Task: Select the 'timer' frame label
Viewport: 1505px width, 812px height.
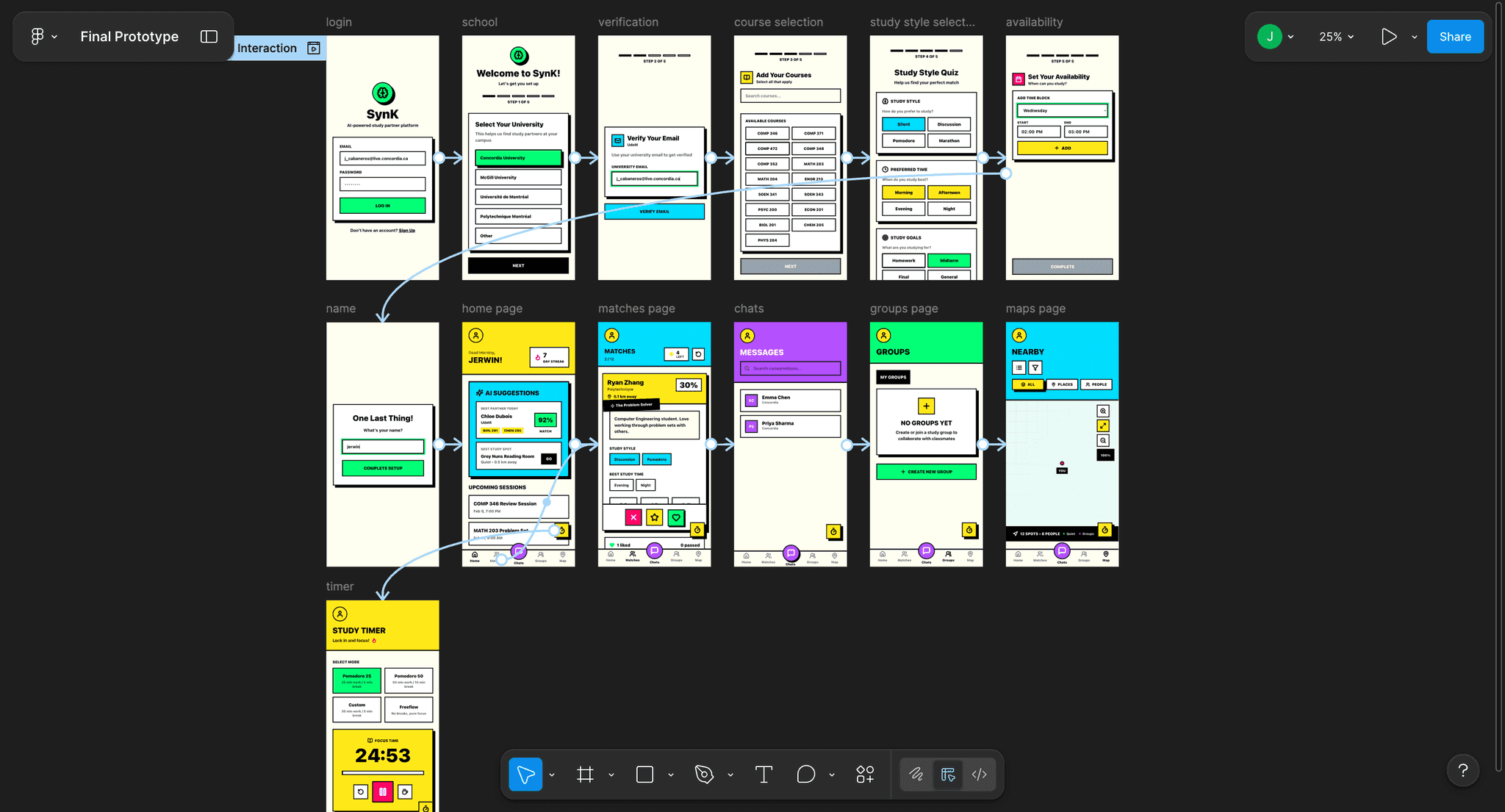Action: tap(340, 586)
